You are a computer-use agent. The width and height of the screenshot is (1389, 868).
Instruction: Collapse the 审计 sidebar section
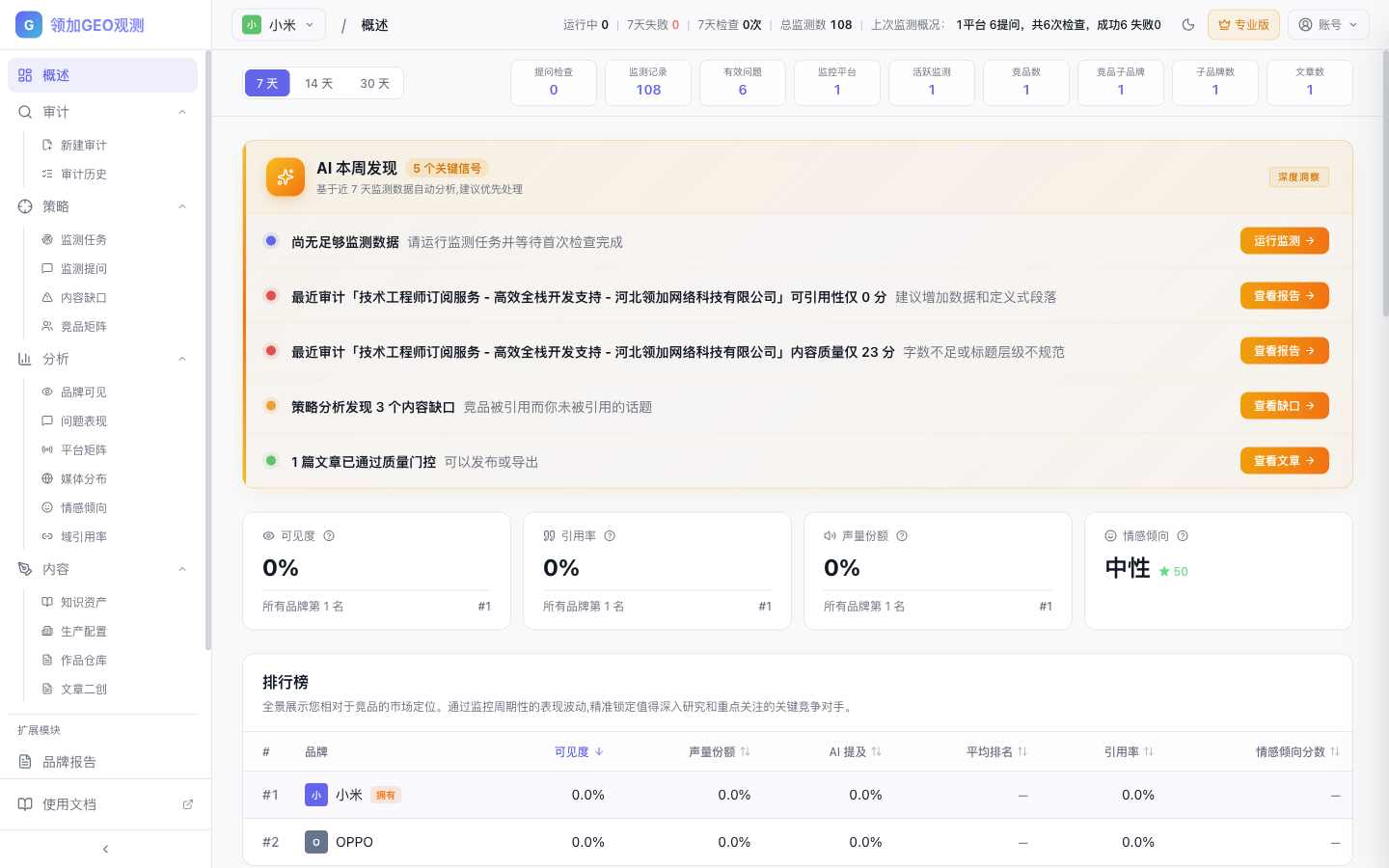182,112
